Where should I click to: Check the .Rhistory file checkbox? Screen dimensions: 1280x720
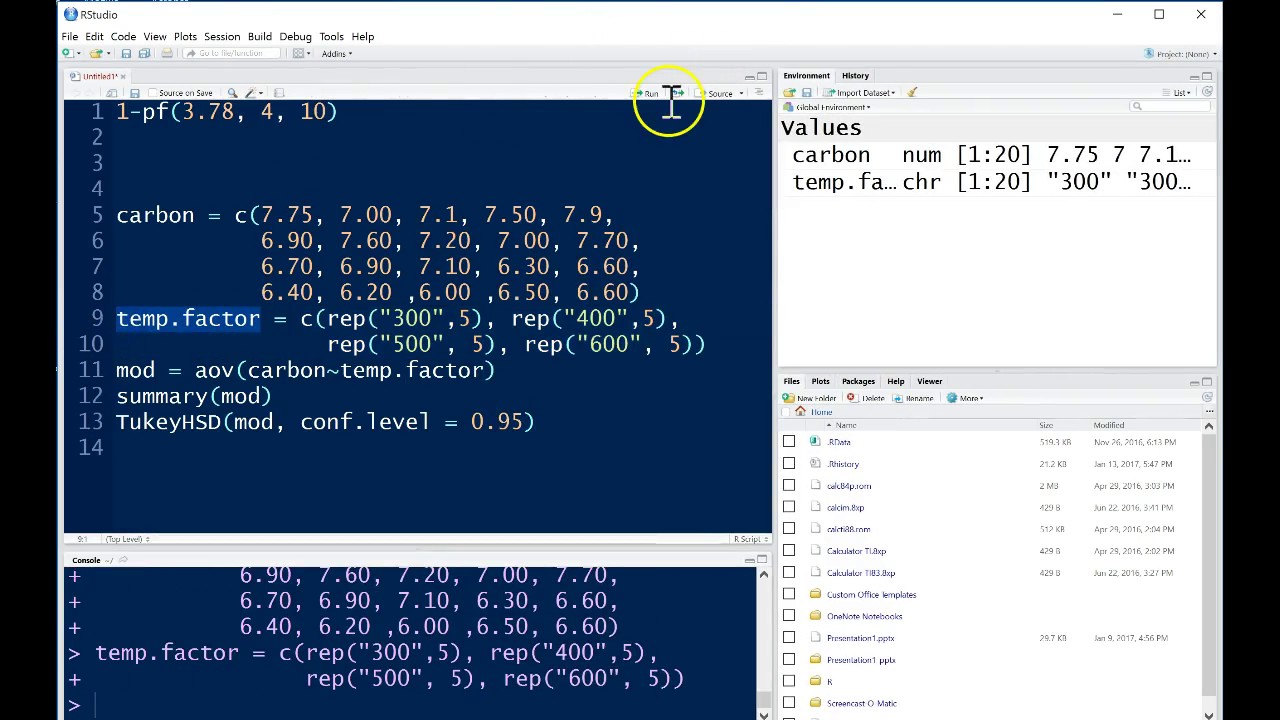[x=789, y=464]
